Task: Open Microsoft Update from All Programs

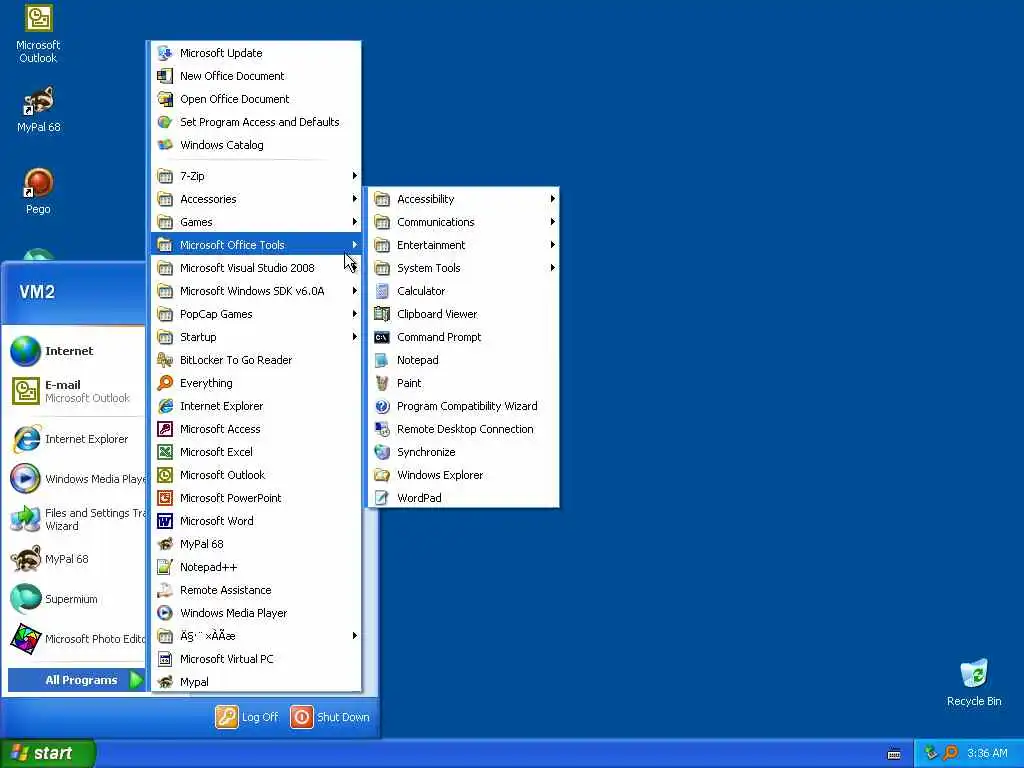Action: 256,53
